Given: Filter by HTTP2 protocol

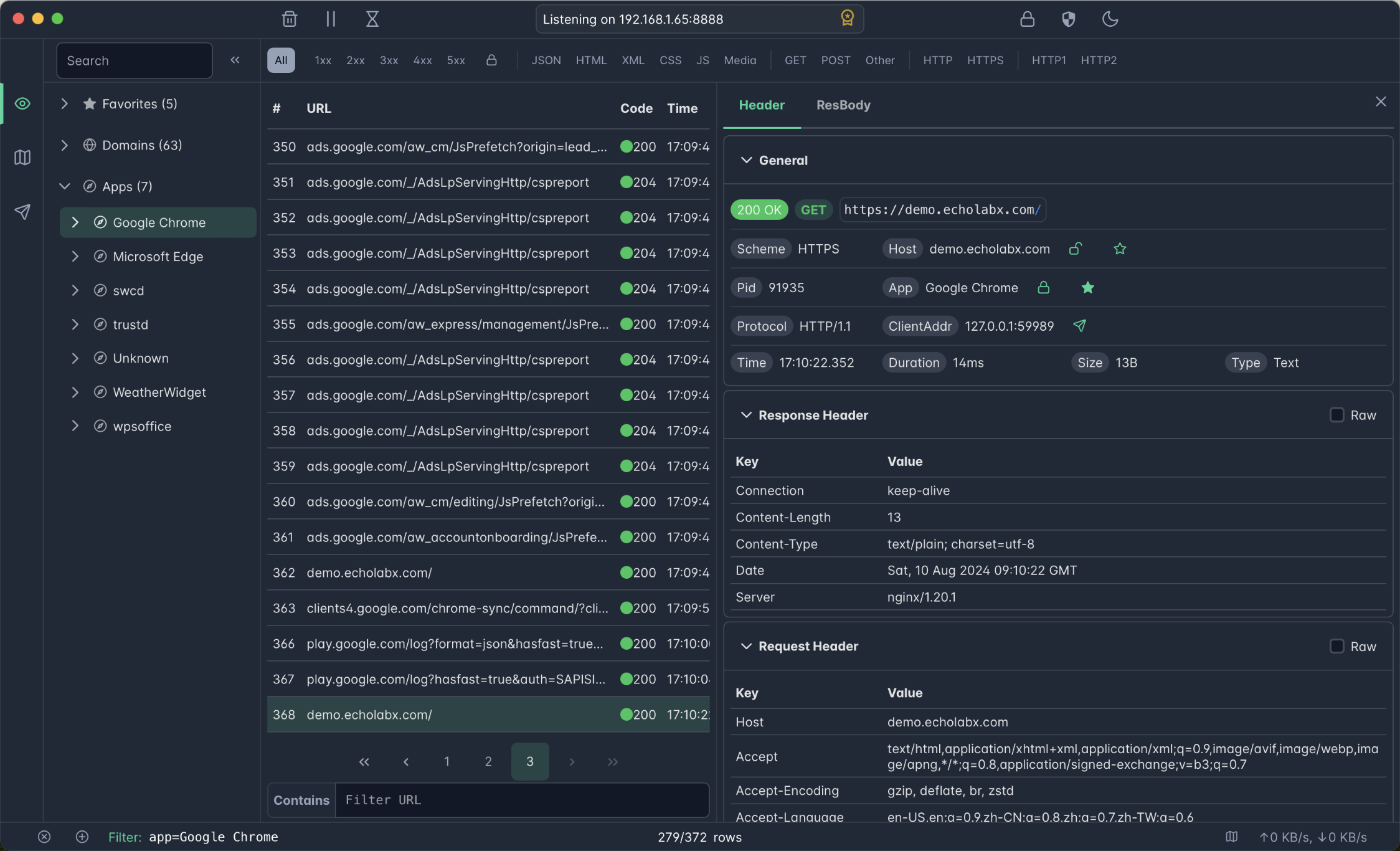Looking at the screenshot, I should (1099, 60).
